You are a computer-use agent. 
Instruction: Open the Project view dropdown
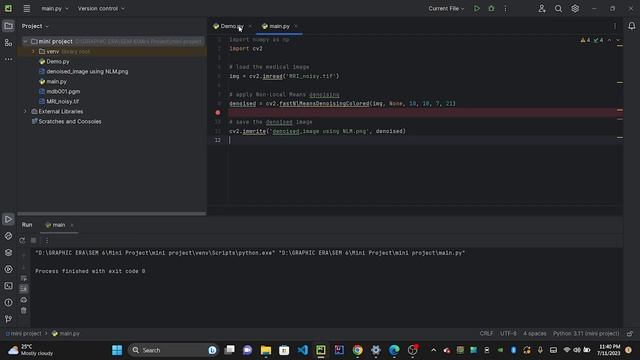coord(35,26)
